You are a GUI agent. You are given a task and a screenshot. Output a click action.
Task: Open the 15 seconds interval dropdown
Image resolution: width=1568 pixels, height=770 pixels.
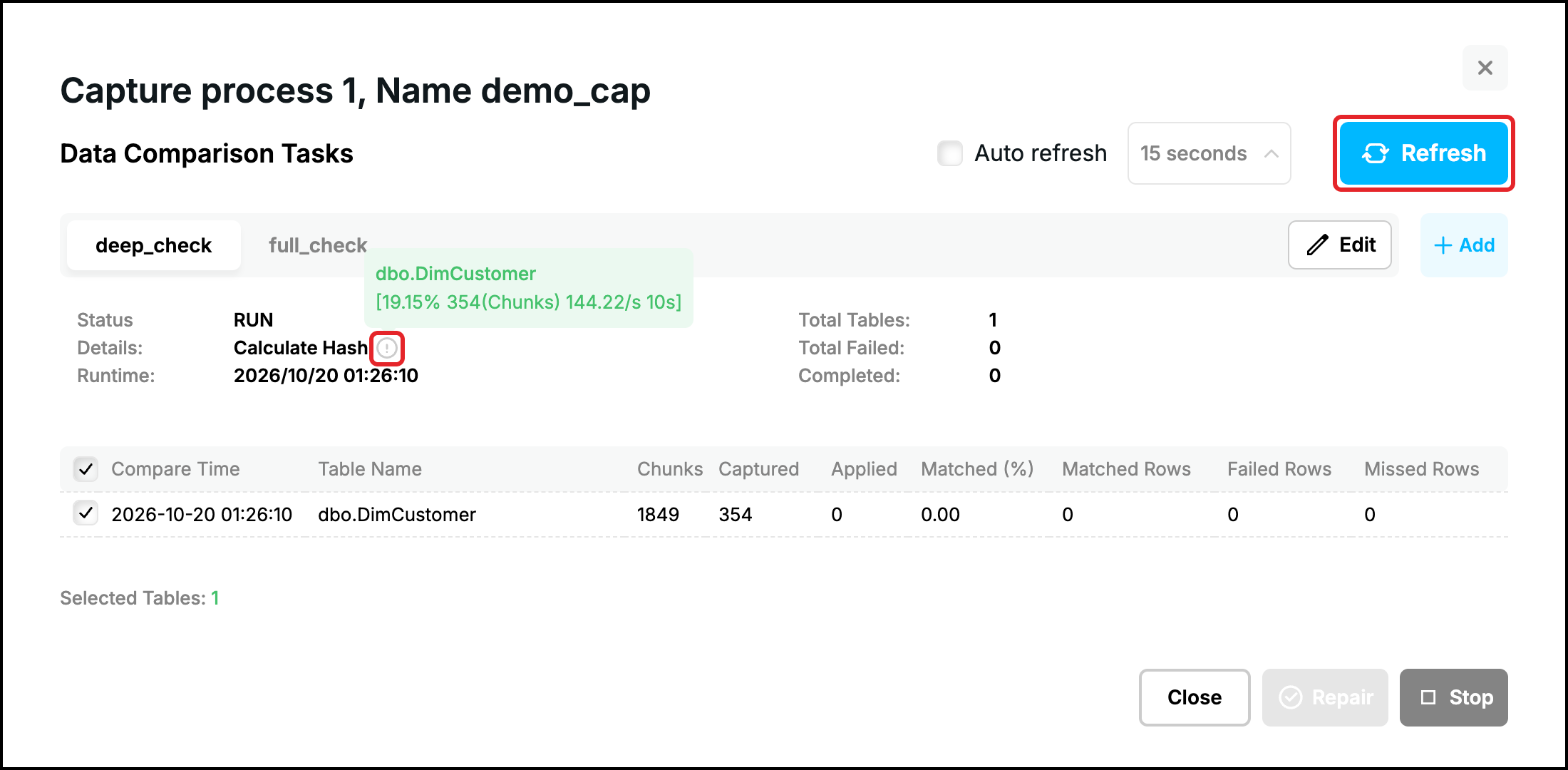(1209, 153)
